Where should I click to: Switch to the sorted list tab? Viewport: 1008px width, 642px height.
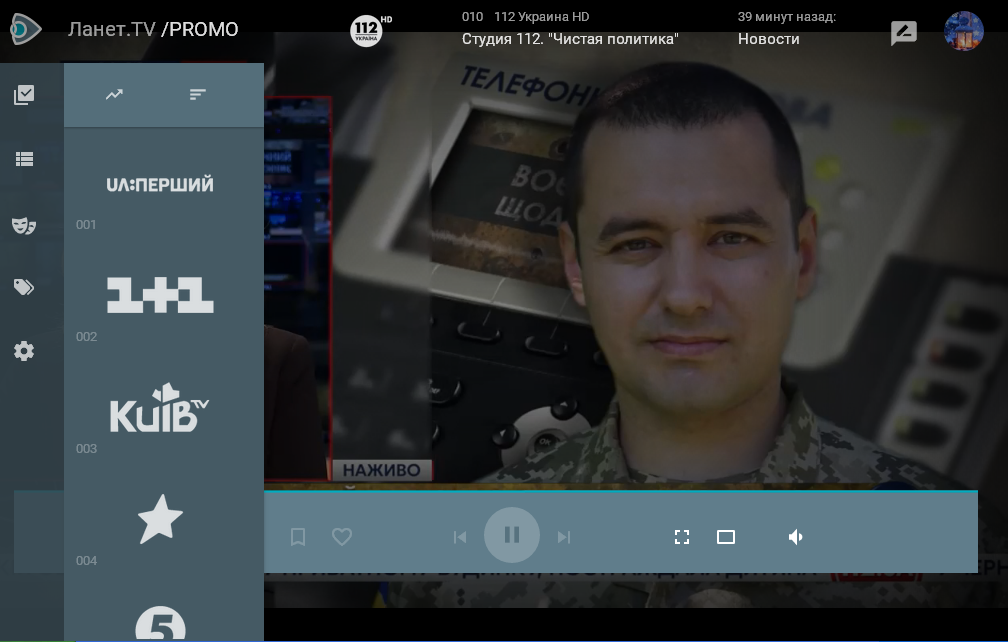pos(198,95)
